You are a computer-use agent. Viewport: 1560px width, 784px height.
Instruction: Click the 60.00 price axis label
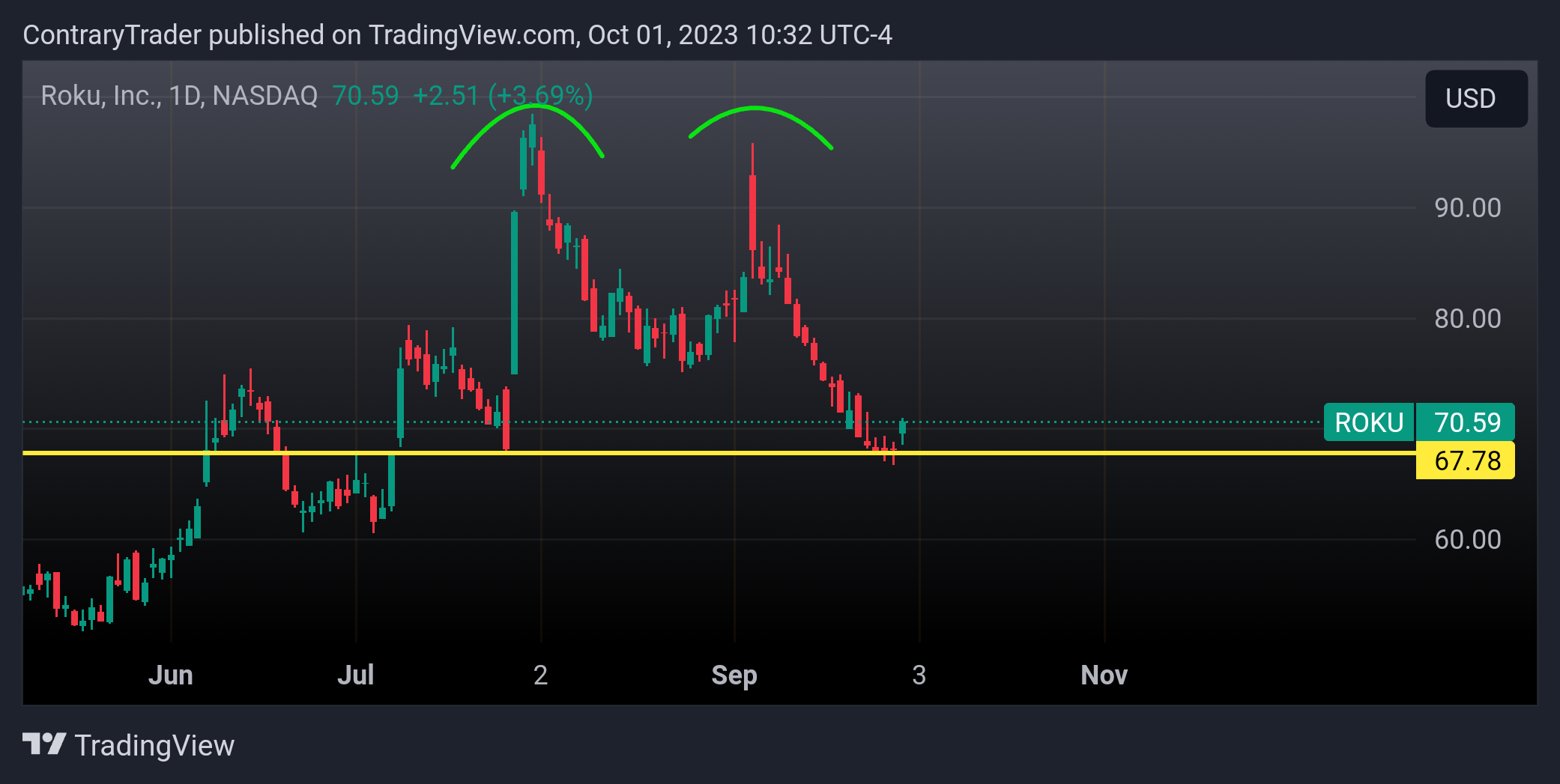(x=1467, y=540)
